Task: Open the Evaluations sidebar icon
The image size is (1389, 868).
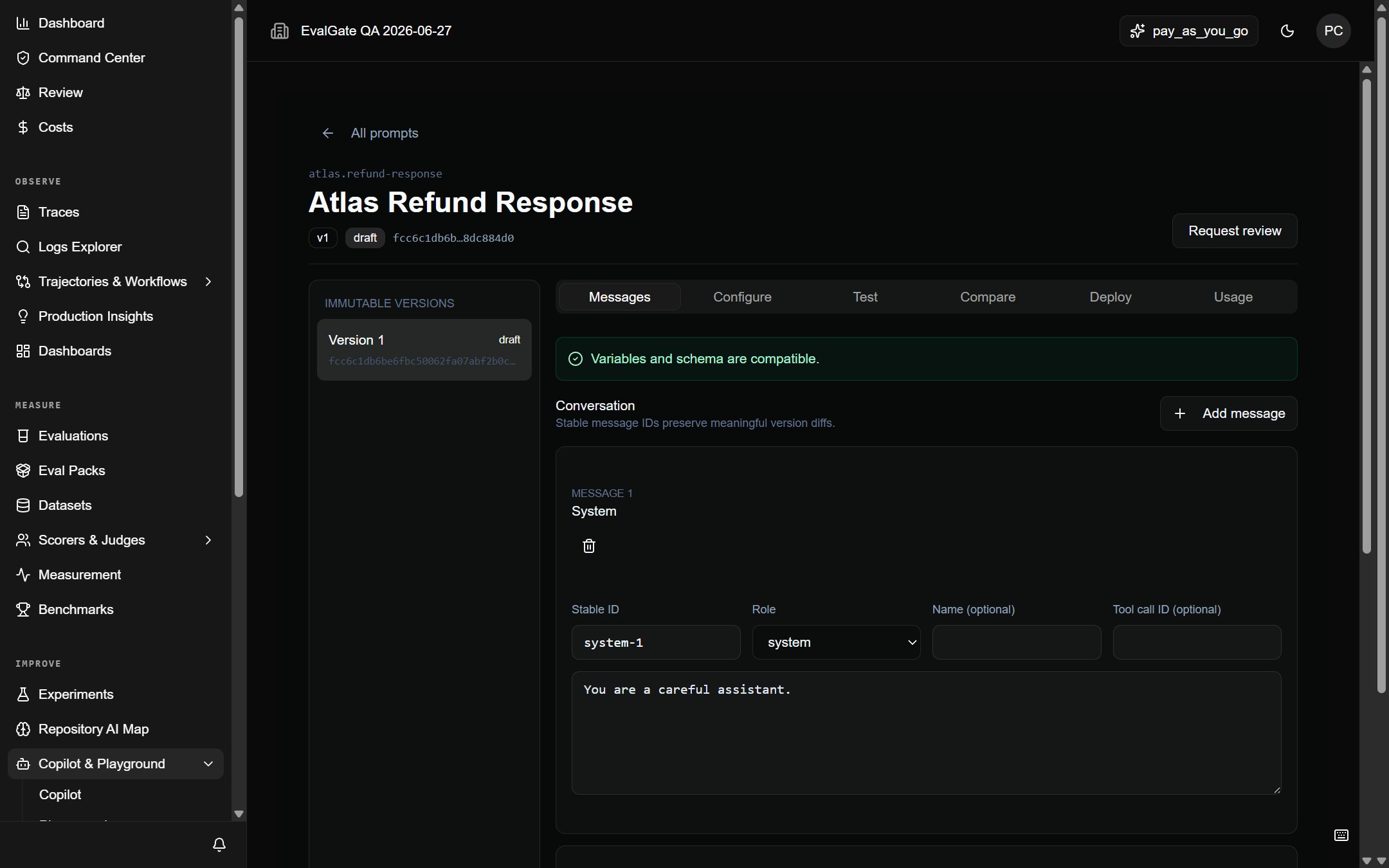Action: click(23, 436)
